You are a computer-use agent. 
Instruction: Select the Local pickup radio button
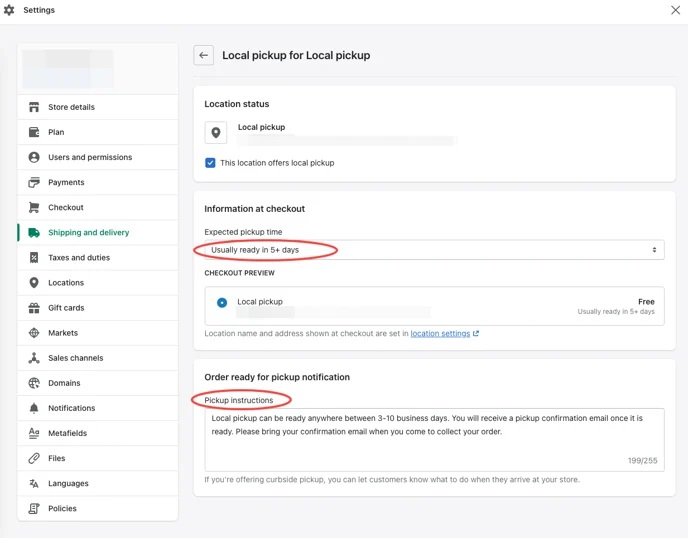click(x=222, y=302)
